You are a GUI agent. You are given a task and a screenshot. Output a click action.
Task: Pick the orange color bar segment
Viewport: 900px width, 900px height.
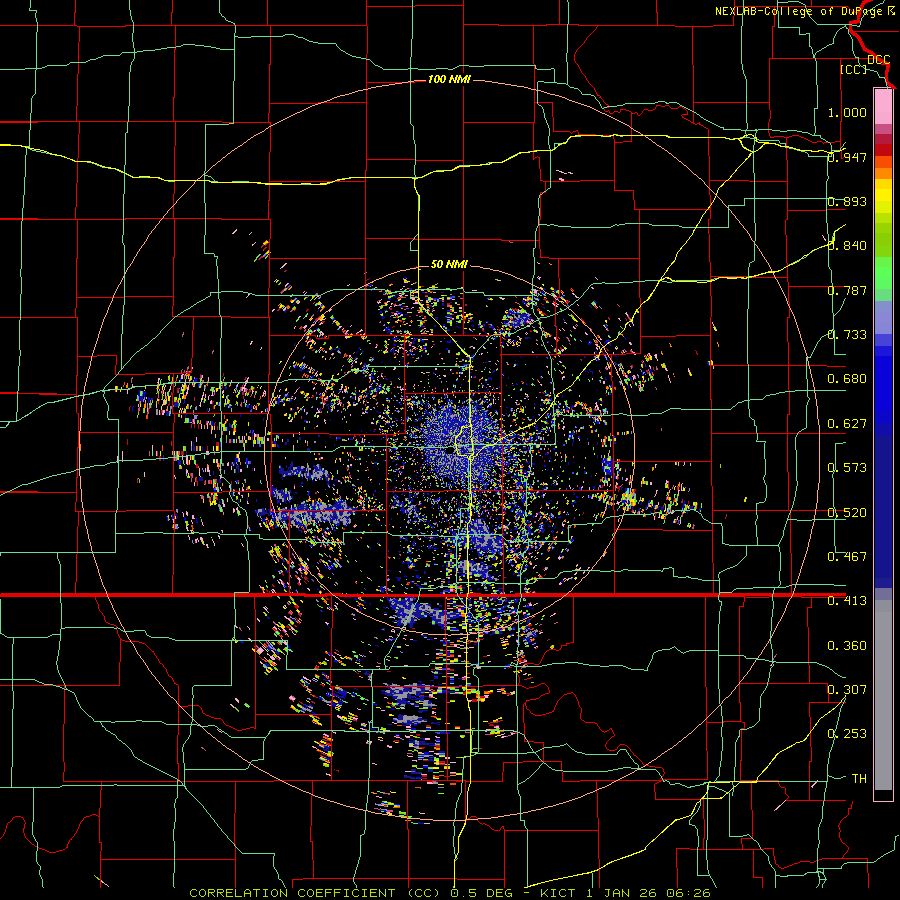click(883, 173)
